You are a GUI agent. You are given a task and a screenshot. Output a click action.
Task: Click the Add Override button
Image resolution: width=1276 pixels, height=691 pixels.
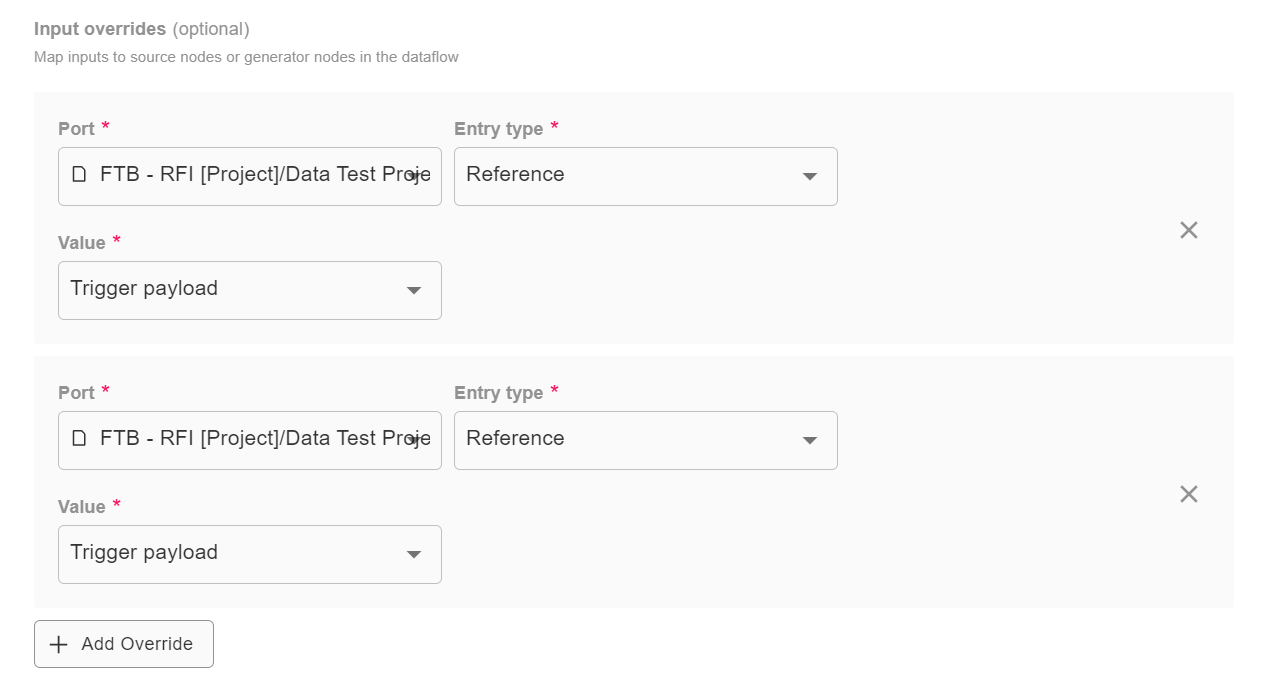click(123, 644)
